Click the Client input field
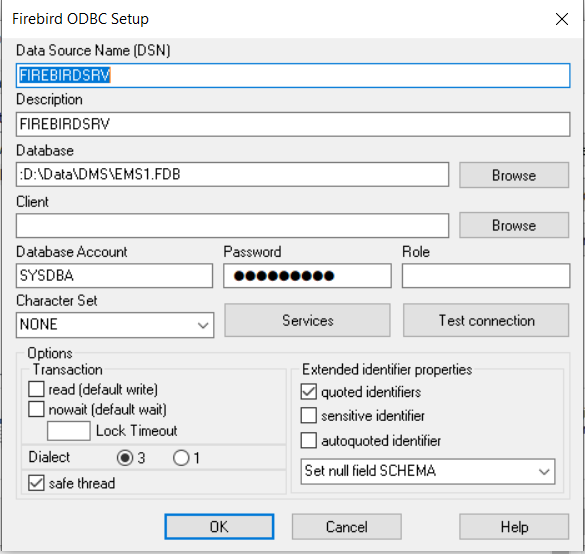The width and height of the screenshot is (585, 554). 232,225
